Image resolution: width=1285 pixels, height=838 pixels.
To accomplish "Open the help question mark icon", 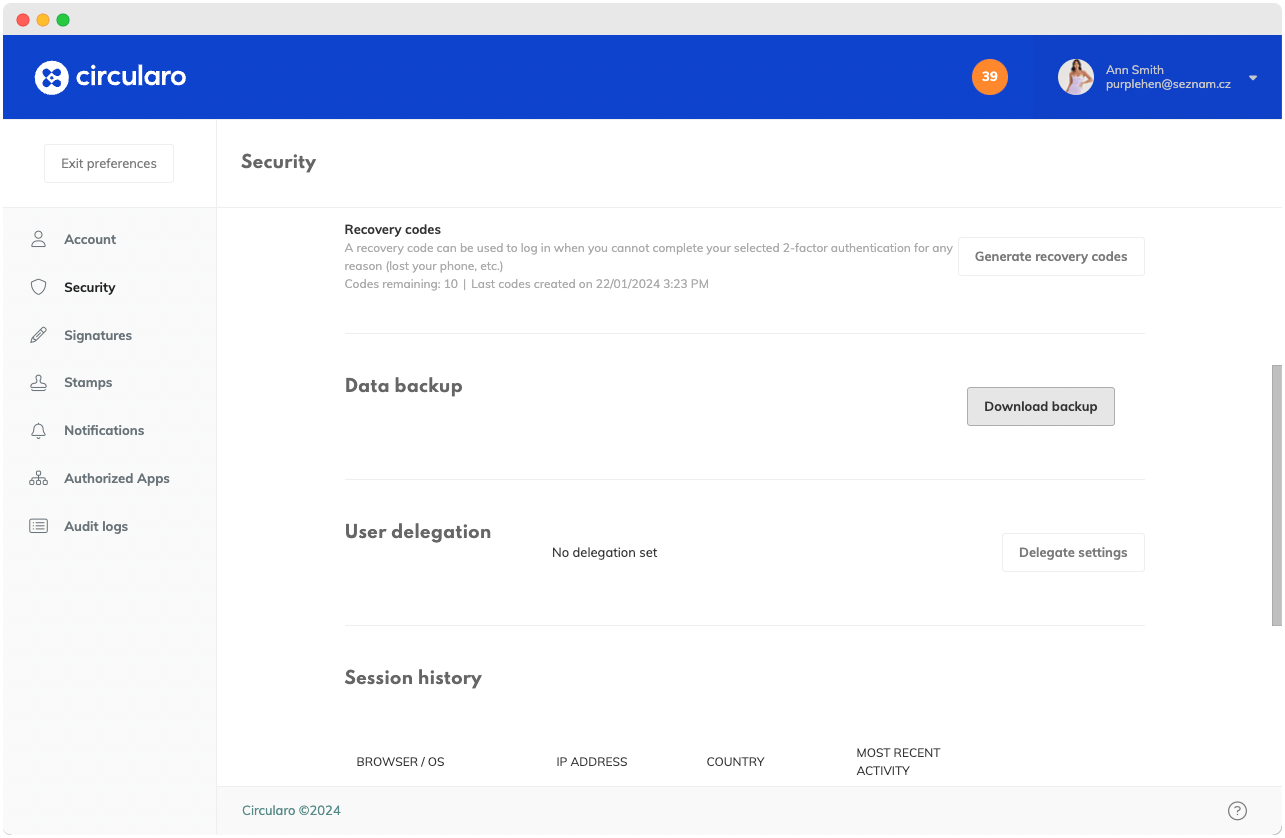I will (x=1237, y=811).
